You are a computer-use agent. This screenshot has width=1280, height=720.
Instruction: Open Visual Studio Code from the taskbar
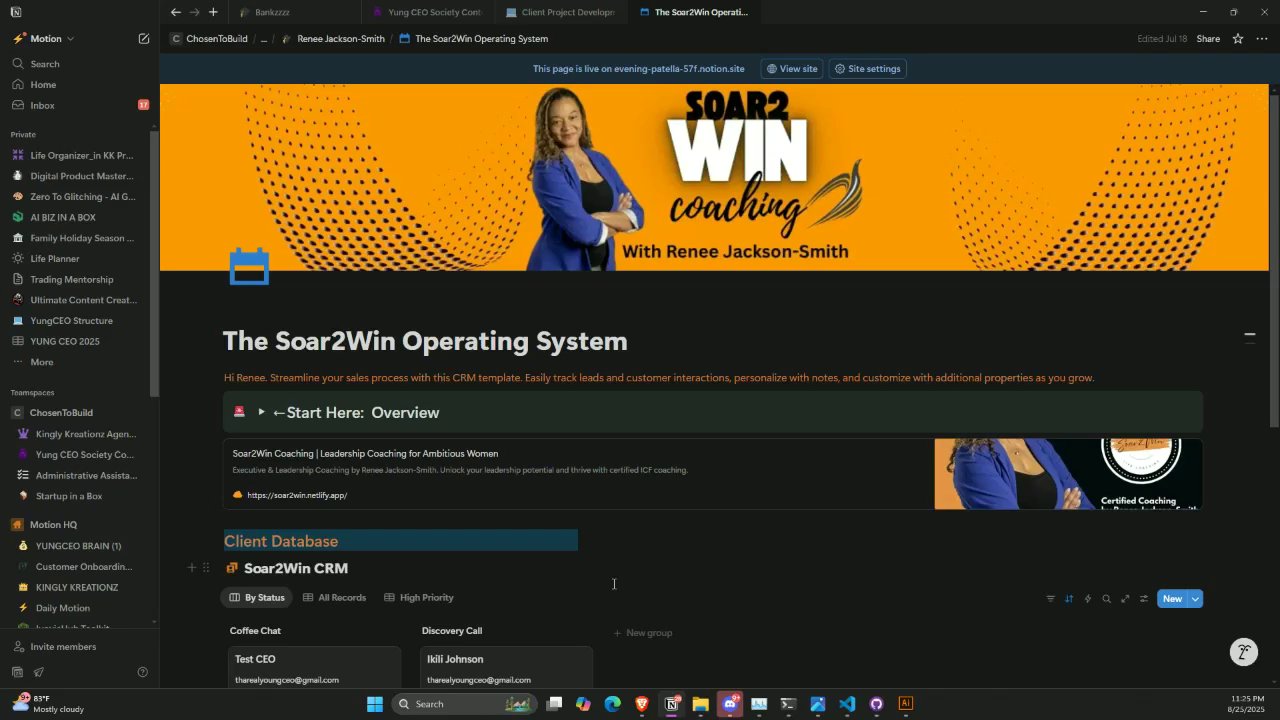tap(847, 704)
